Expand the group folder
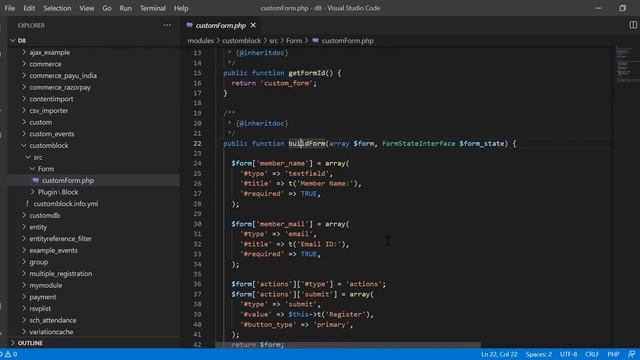The height and width of the screenshot is (360, 640). [x=24, y=262]
